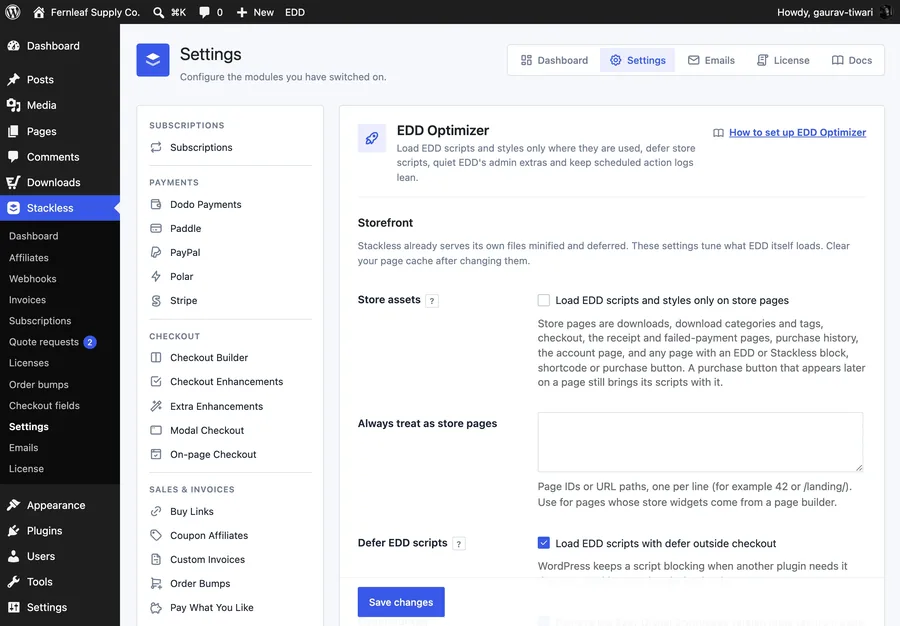The image size is (900, 626).
Task: Open the Emails tab in Stackless header
Action: (x=711, y=60)
